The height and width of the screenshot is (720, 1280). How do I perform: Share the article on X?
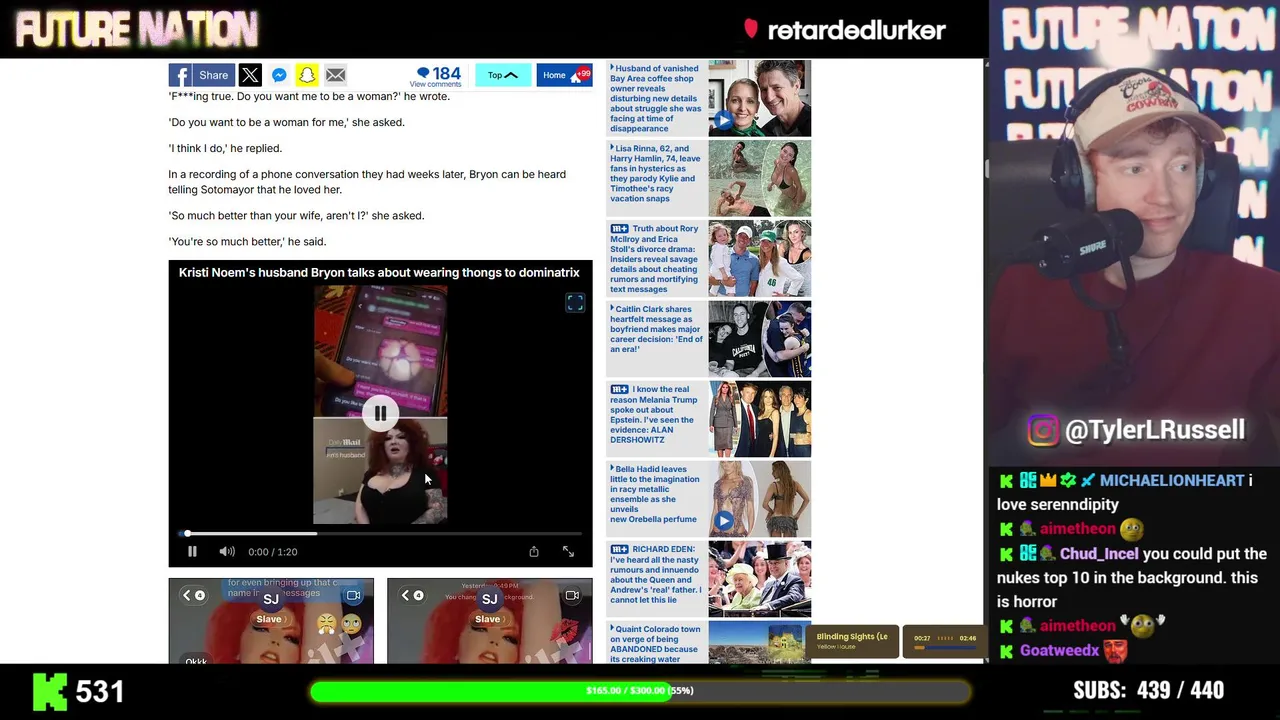pyautogui.click(x=250, y=75)
